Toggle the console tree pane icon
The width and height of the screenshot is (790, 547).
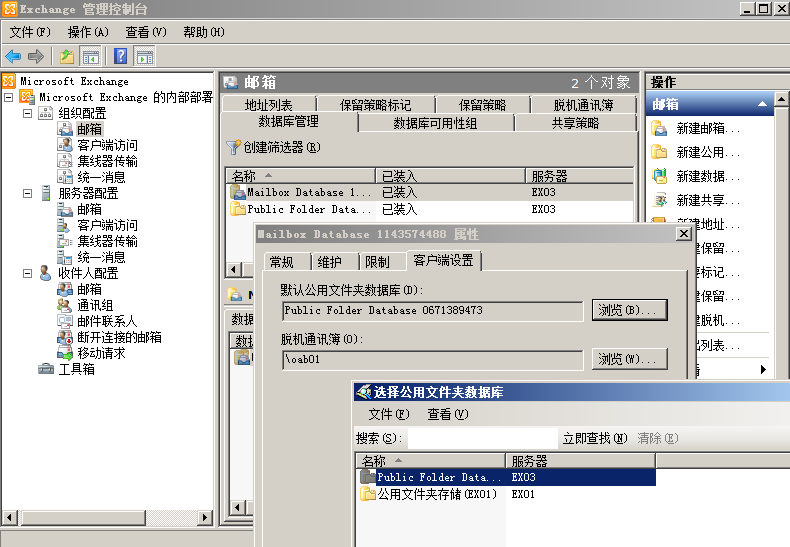(91, 56)
